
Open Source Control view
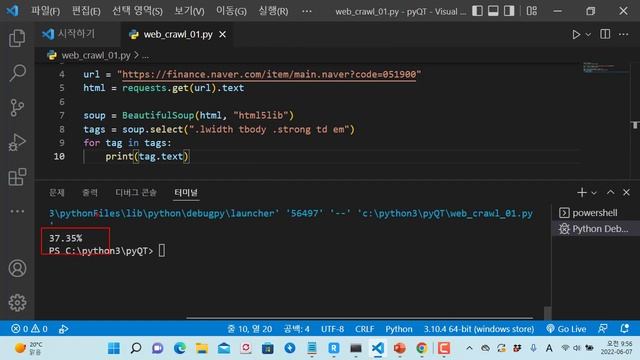(x=17, y=108)
